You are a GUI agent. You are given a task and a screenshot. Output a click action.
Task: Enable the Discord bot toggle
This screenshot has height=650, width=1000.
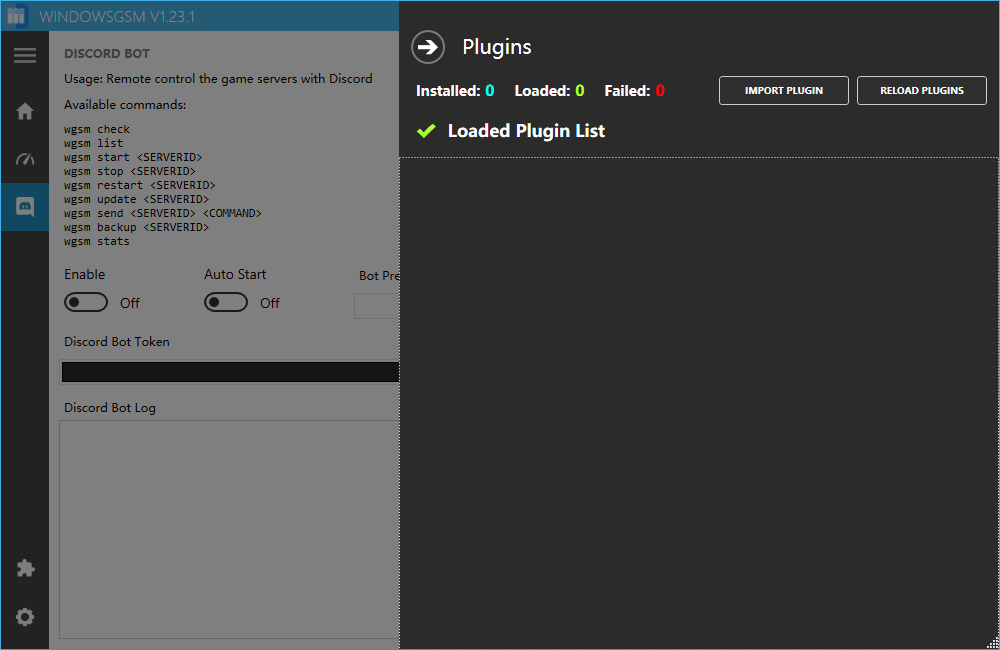(85, 302)
